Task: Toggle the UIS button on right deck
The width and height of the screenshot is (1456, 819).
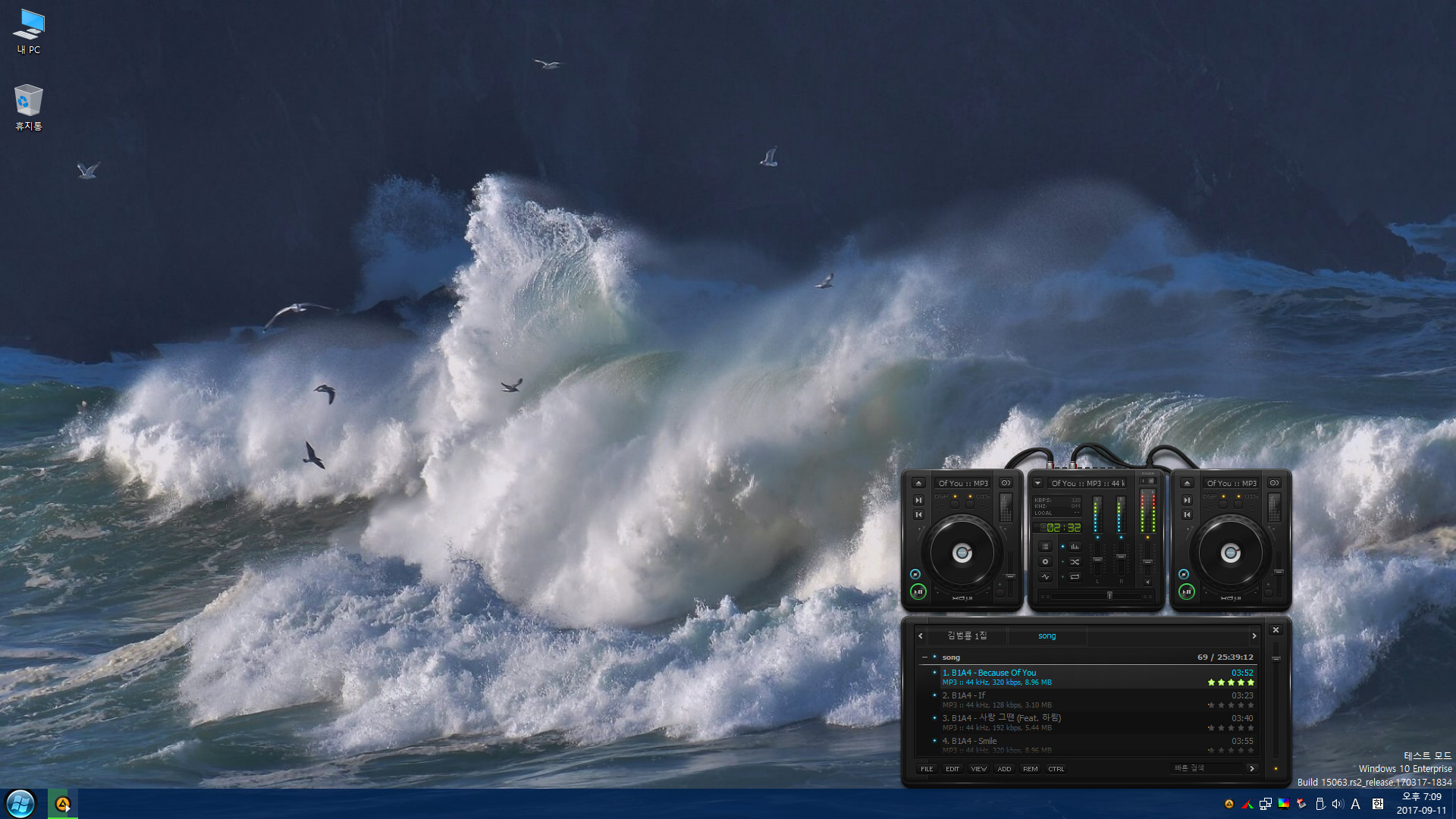Action: tap(1238, 503)
